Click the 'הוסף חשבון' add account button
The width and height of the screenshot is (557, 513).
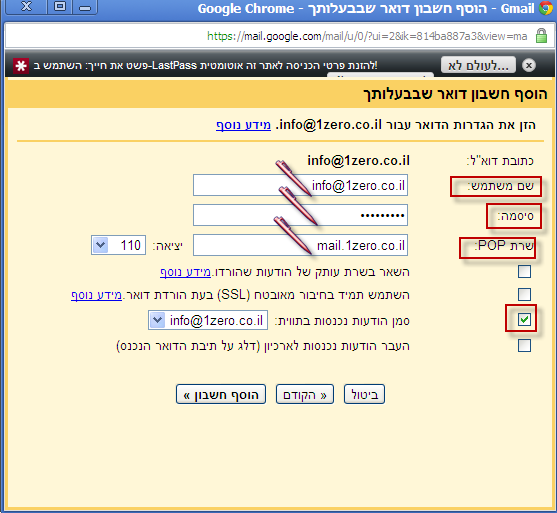(x=221, y=394)
